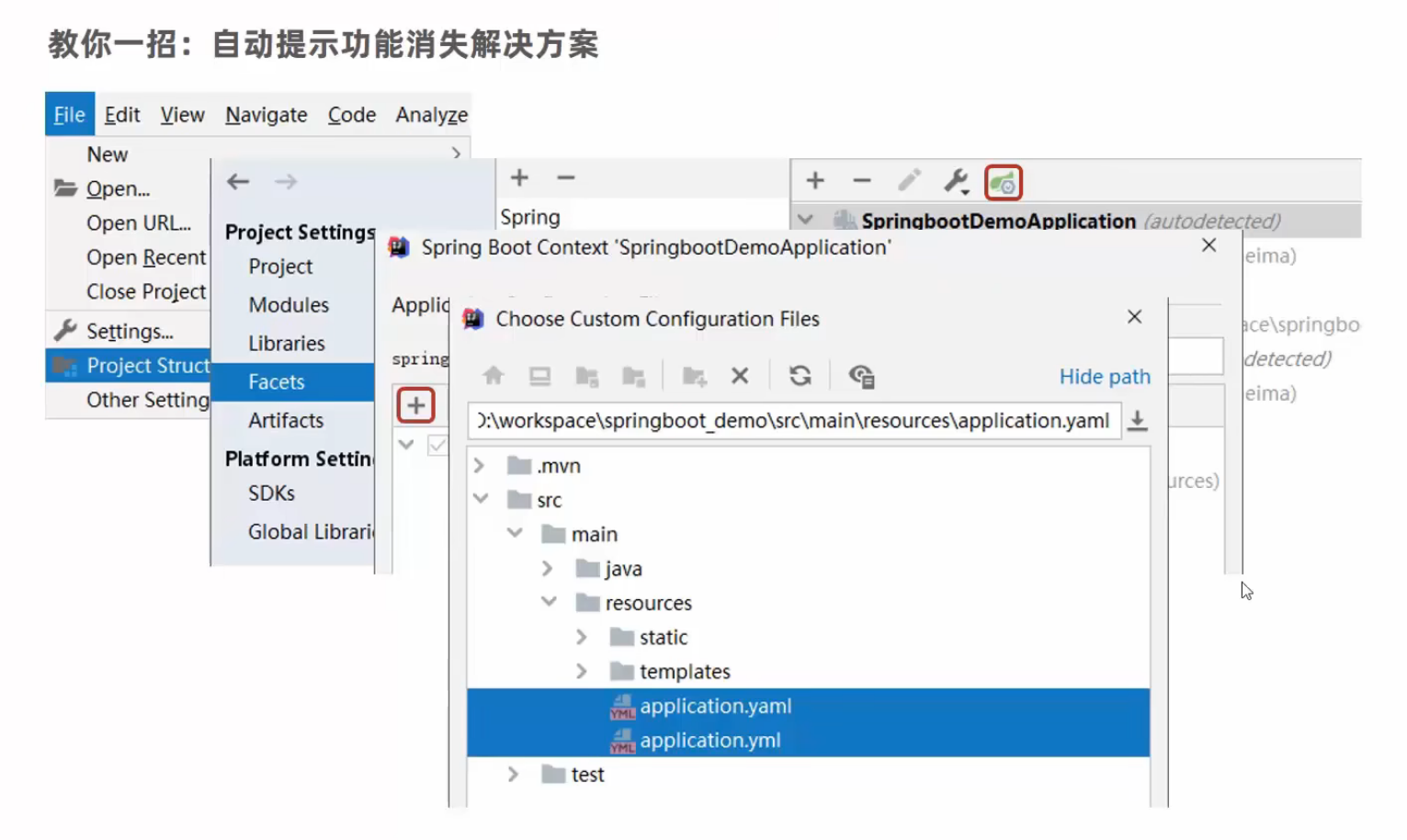Select the application.yaml tree row
The height and width of the screenshot is (840, 1407).
(808, 707)
